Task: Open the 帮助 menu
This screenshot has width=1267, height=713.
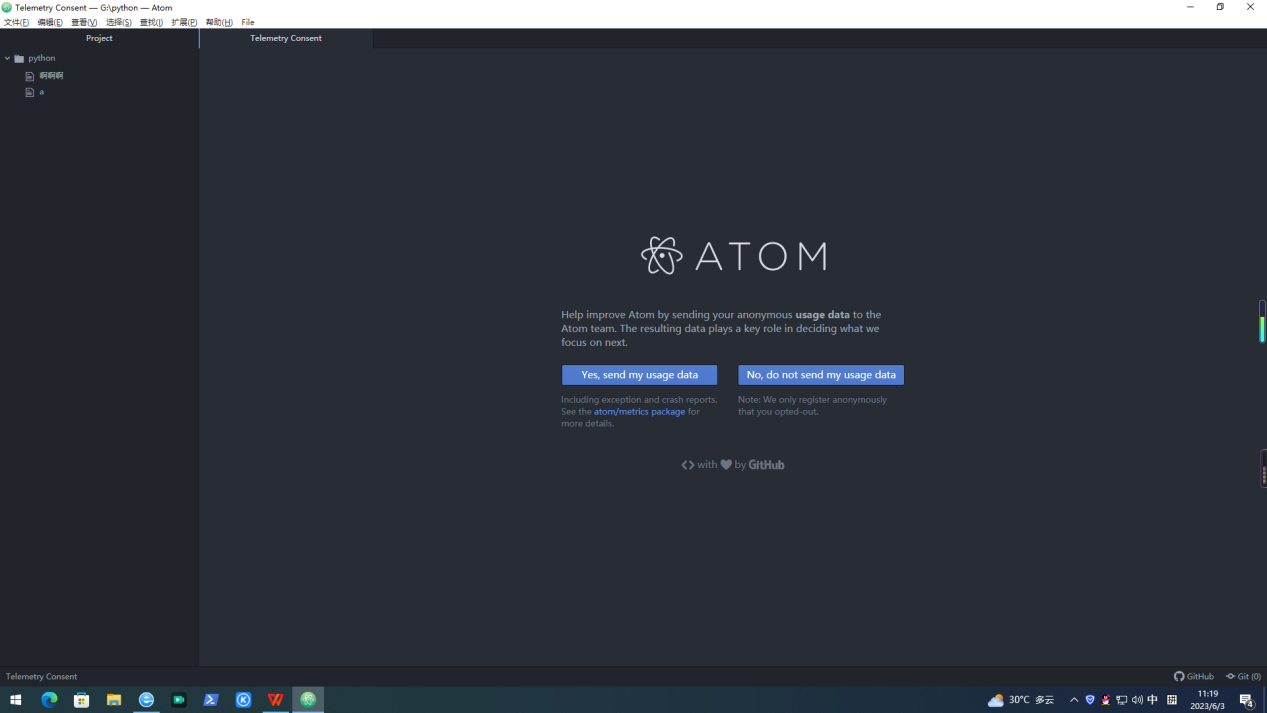Action: coord(219,22)
